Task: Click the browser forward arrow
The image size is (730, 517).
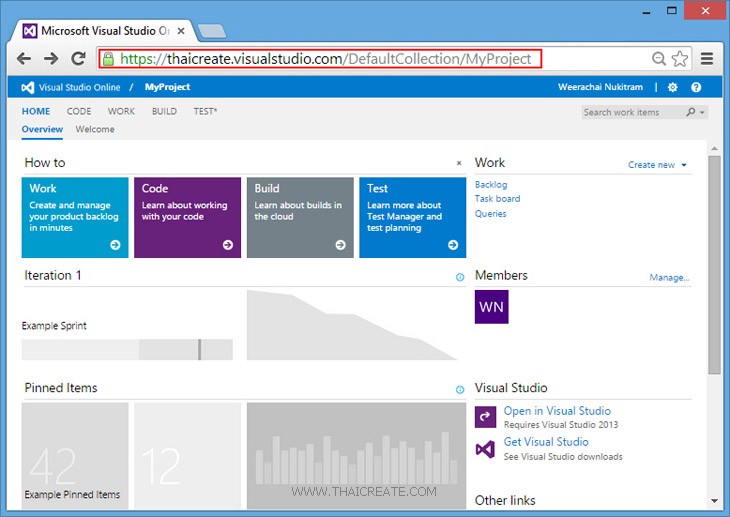Action: coord(51,59)
